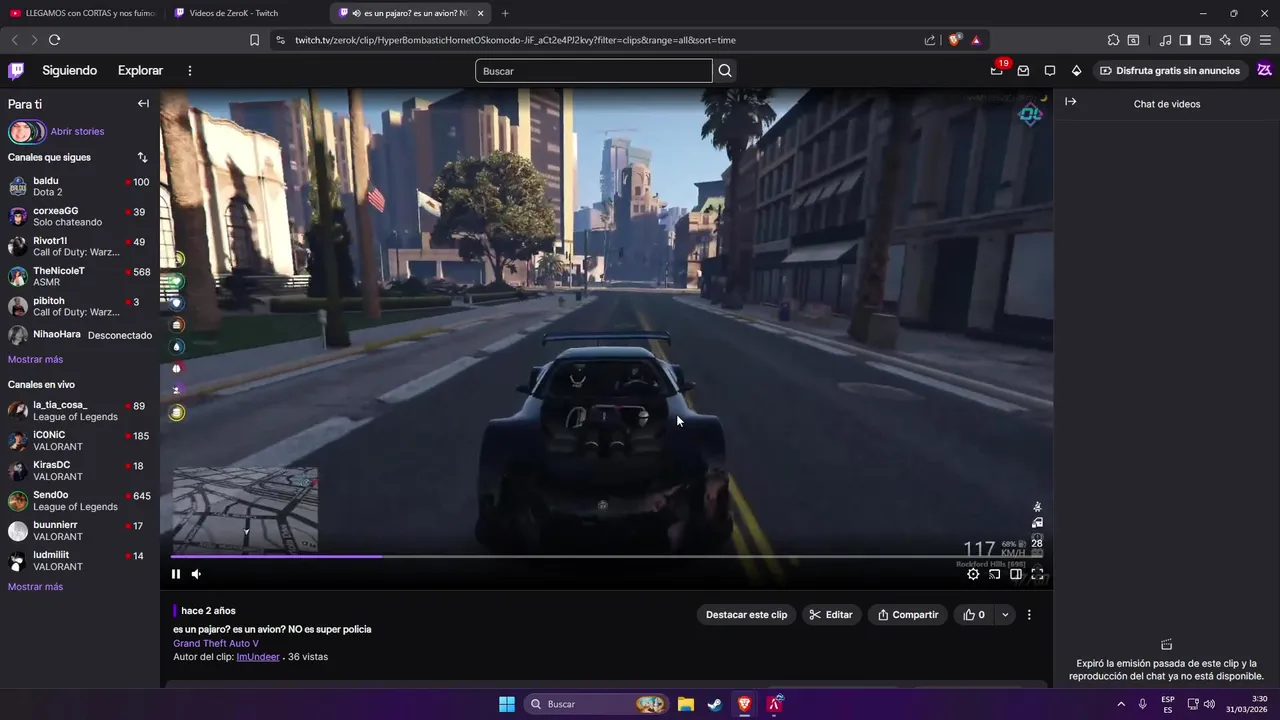
Task: Open File Explorer from the taskbar
Action: 686,704
